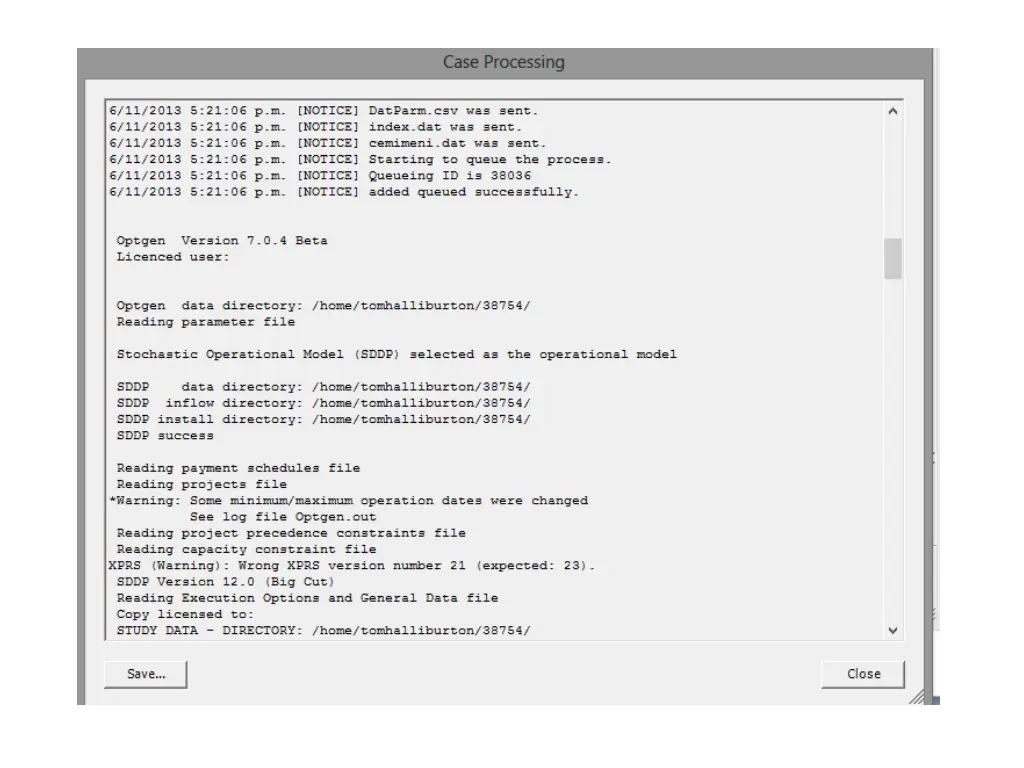Click the 'Licenced user:' line

coord(173,257)
